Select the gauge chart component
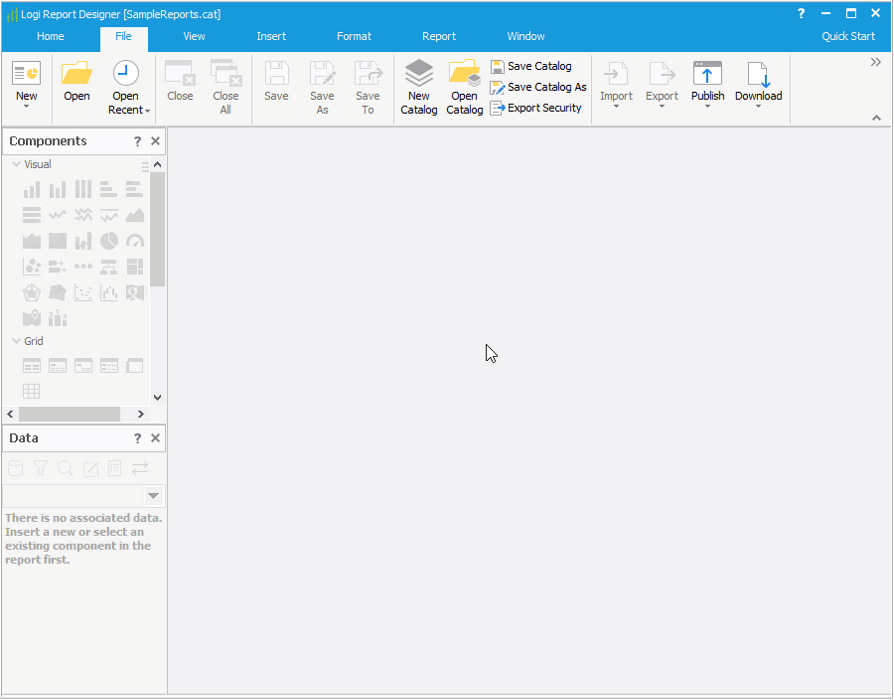894x700 pixels. (134, 241)
